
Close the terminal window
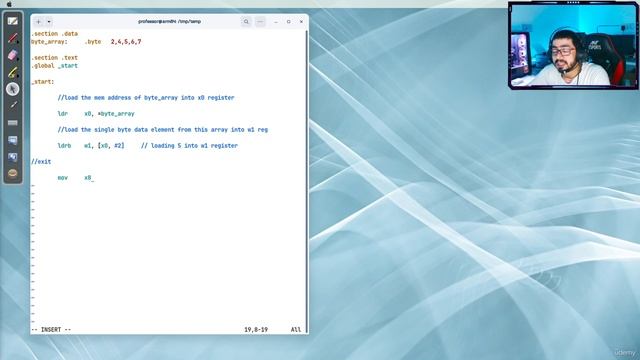pyautogui.click(x=301, y=22)
